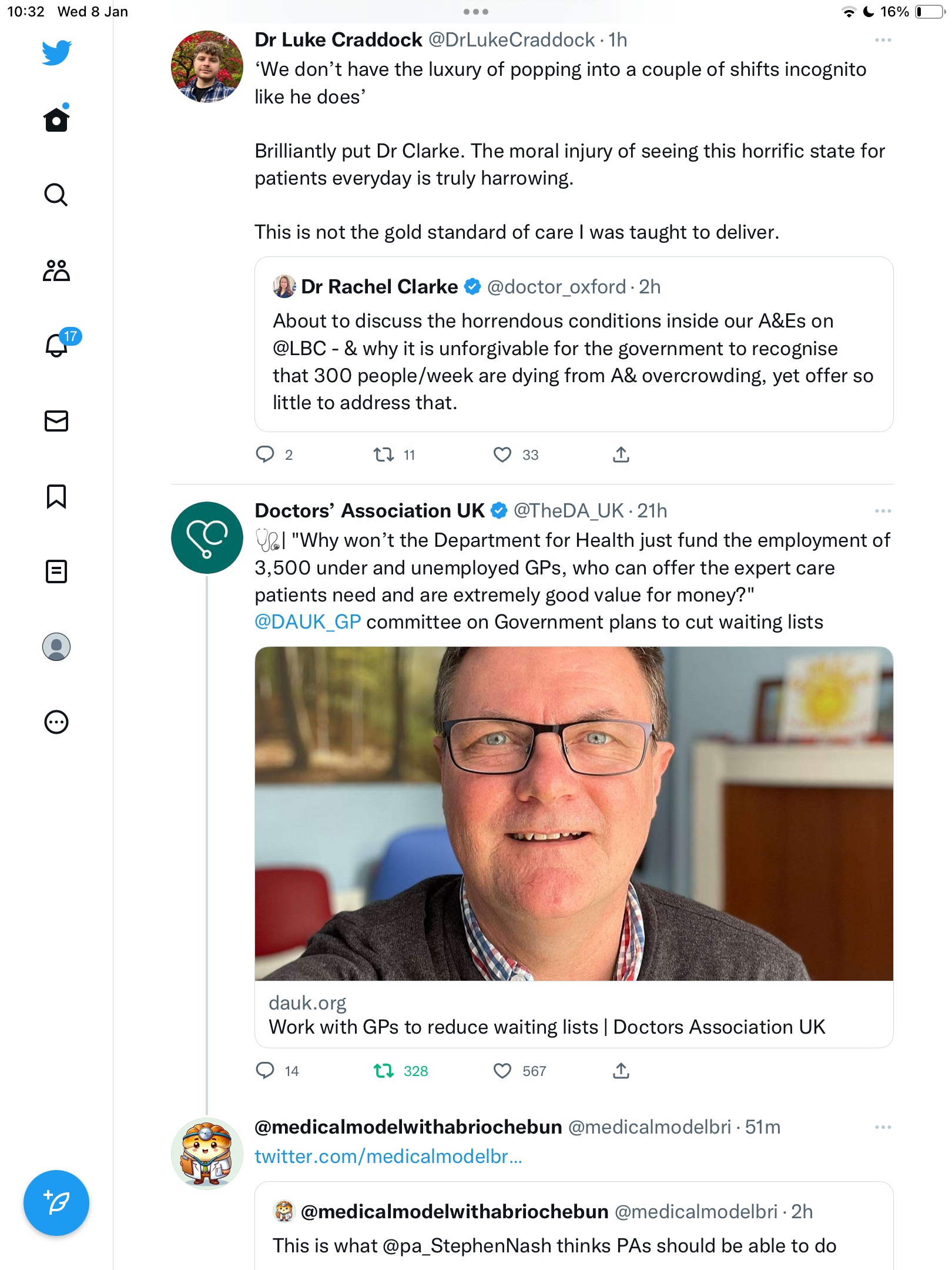952x1270 pixels.
Task: Share Dr Luke Craddock's tweet
Action: click(621, 454)
